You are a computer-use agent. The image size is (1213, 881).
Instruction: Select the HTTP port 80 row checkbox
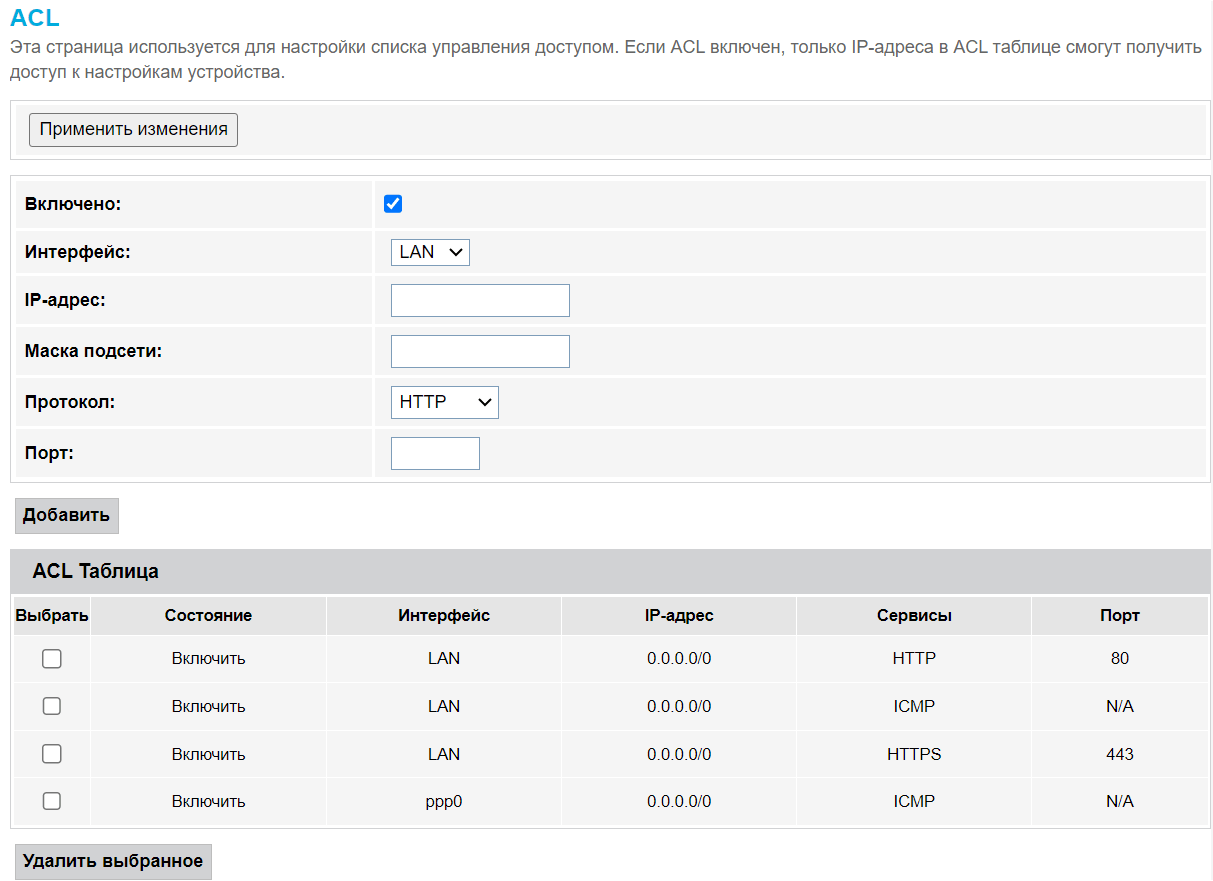pyautogui.click(x=52, y=658)
